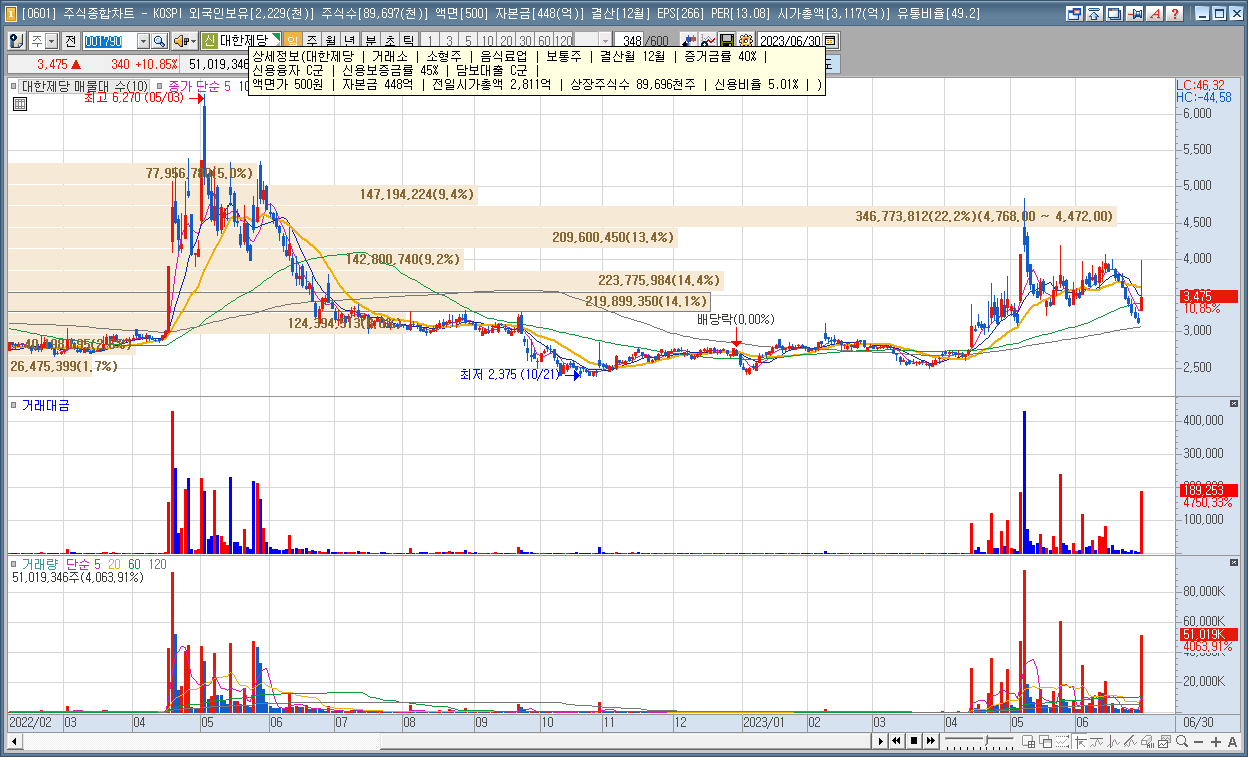Switch chart to weekly 주 period

(x=311, y=41)
